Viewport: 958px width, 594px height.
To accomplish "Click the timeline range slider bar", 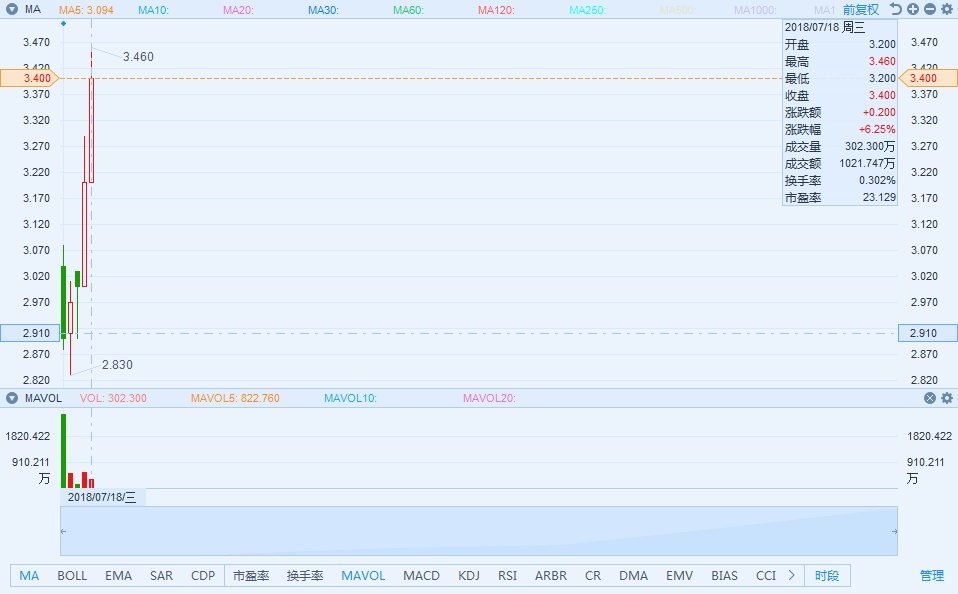I will point(478,530).
